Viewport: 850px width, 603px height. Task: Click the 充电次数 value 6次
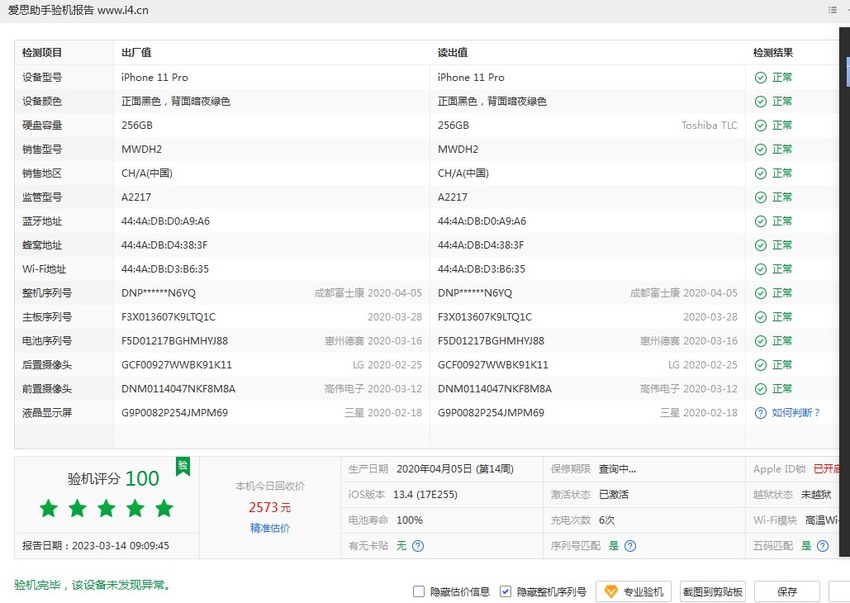coord(607,520)
